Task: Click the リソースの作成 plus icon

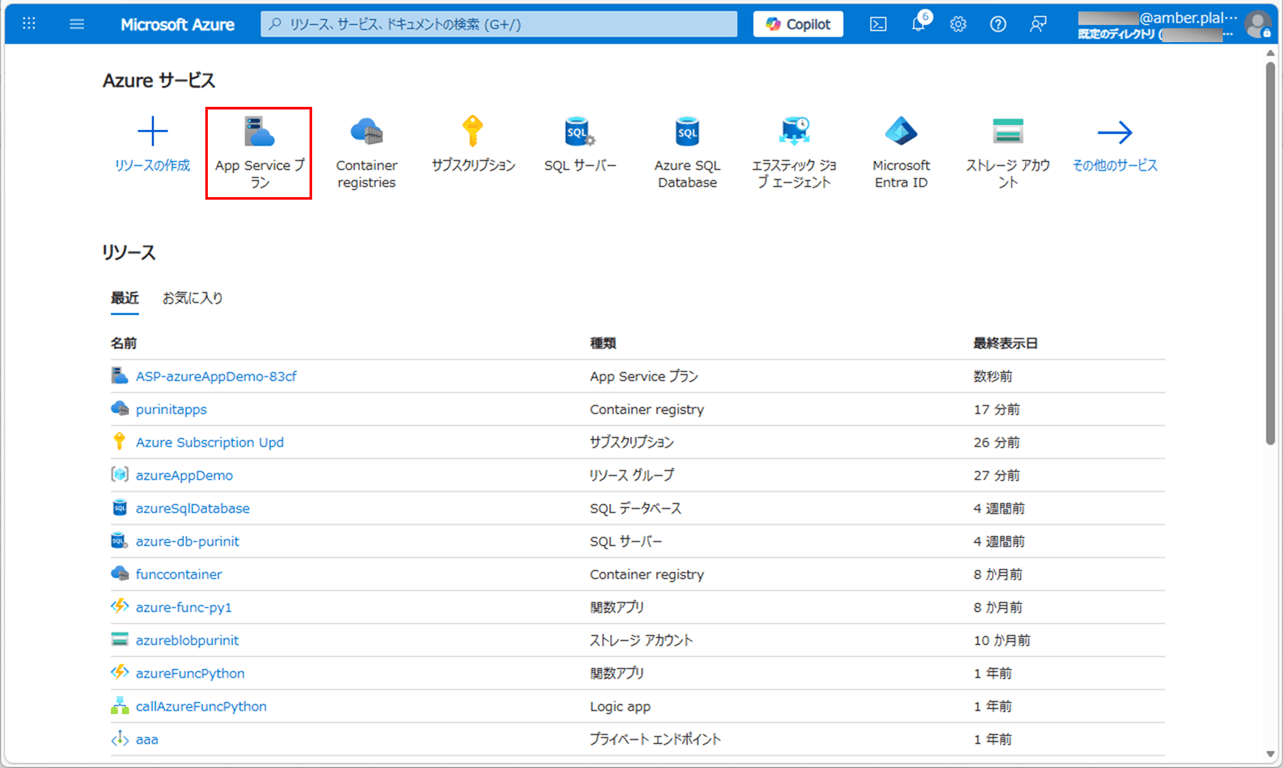Action: (152, 132)
